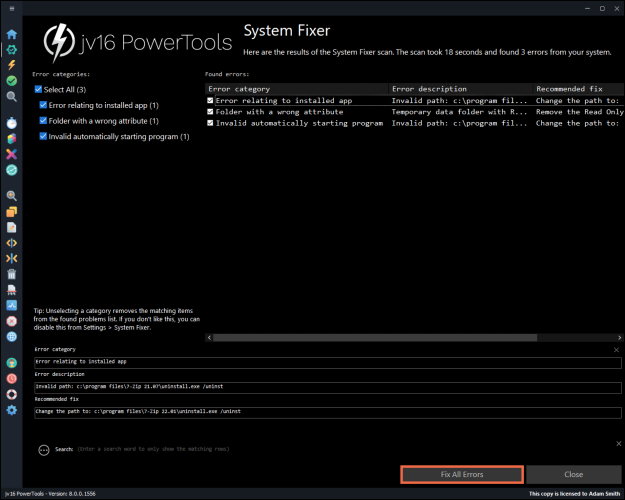Toggle Invalid automatically starting program (1) category
This screenshot has height=500, width=625.
click(43, 136)
